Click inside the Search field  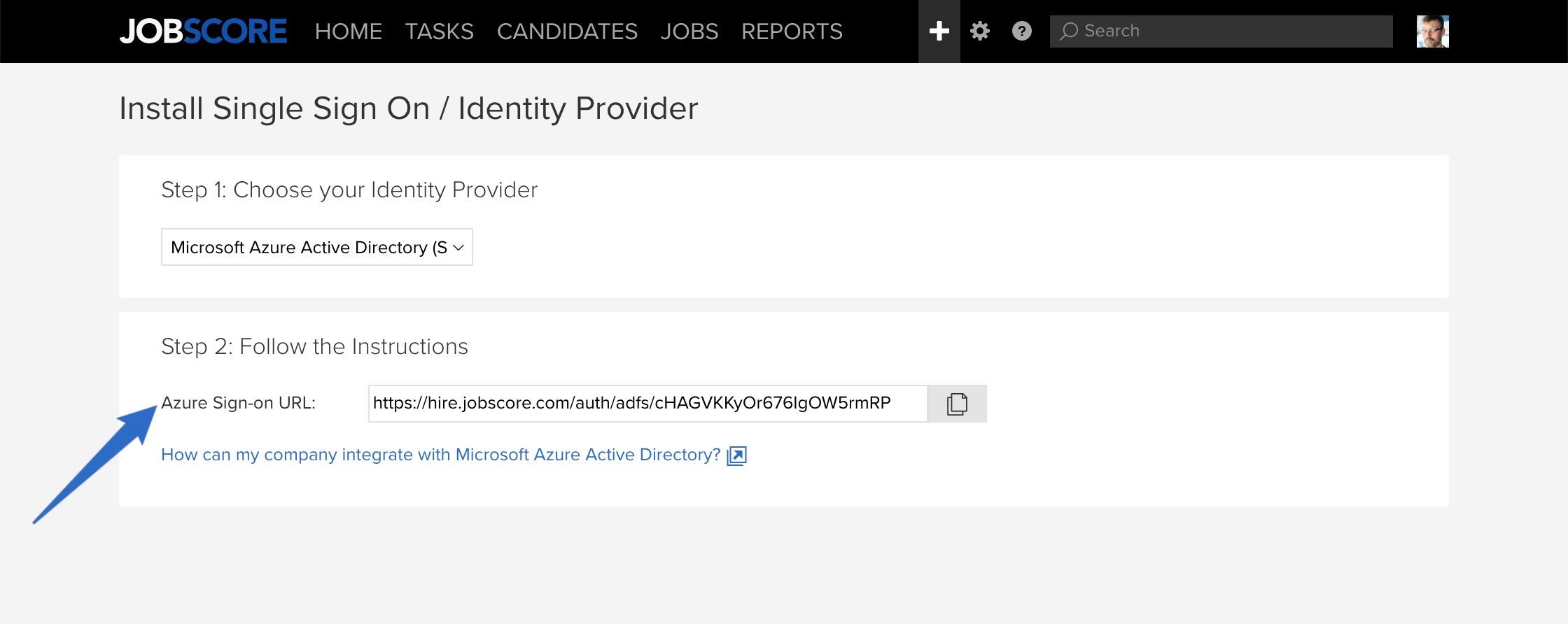tap(1221, 31)
